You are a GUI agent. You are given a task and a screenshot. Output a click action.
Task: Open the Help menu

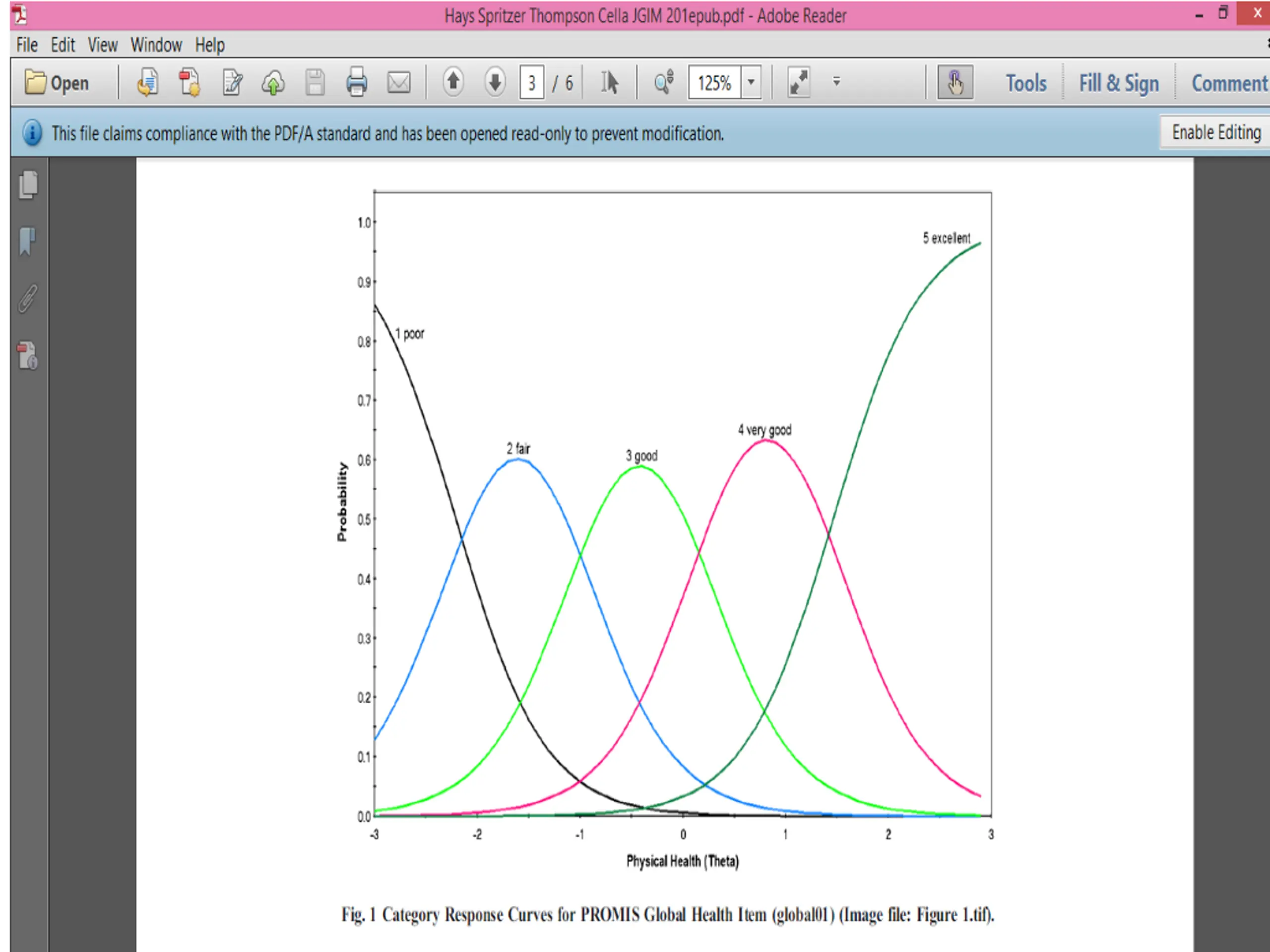209,45
